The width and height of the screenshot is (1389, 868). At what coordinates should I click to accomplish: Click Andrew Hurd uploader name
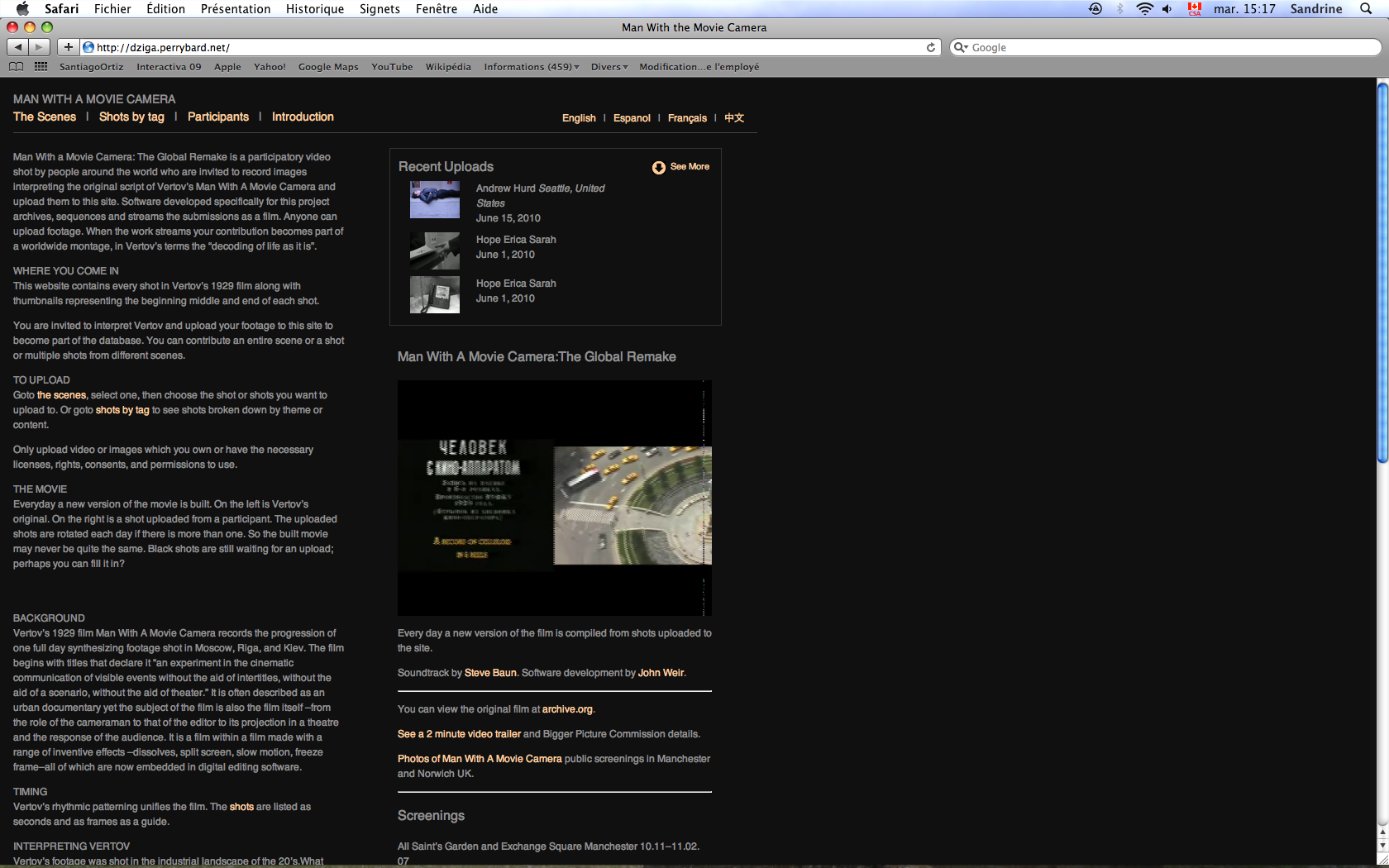point(506,188)
